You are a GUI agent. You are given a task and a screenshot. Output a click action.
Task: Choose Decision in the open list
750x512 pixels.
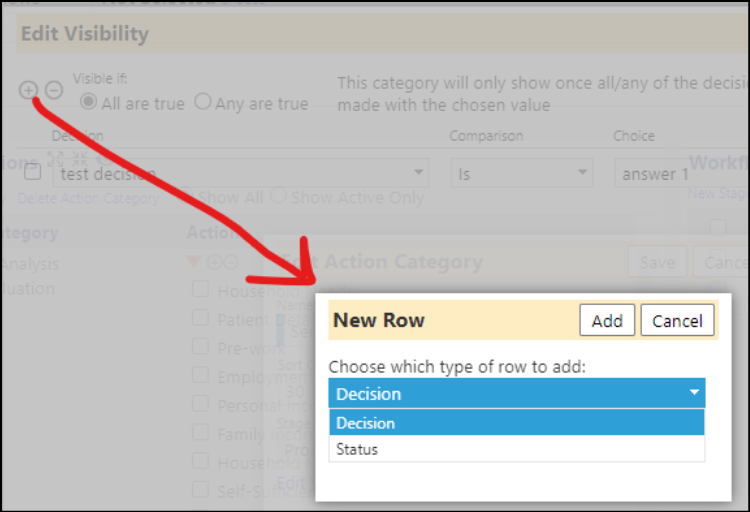517,423
